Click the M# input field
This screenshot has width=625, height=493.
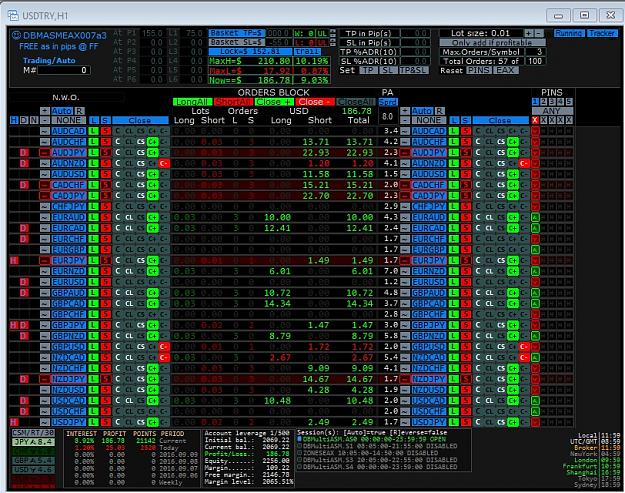tap(64, 70)
